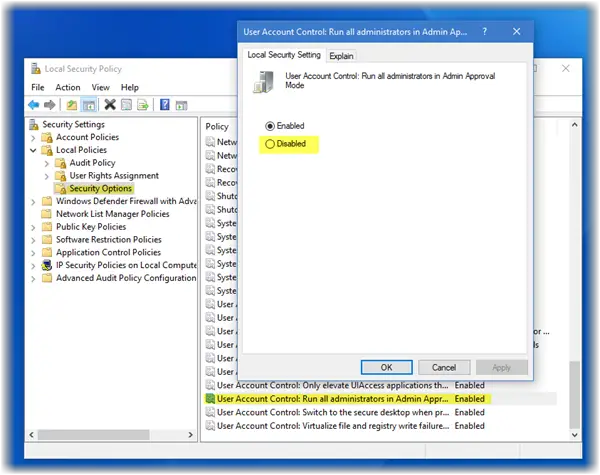This screenshot has width=600, height=475.
Task: Expand Software Restriction Policies node
Action: (33, 240)
